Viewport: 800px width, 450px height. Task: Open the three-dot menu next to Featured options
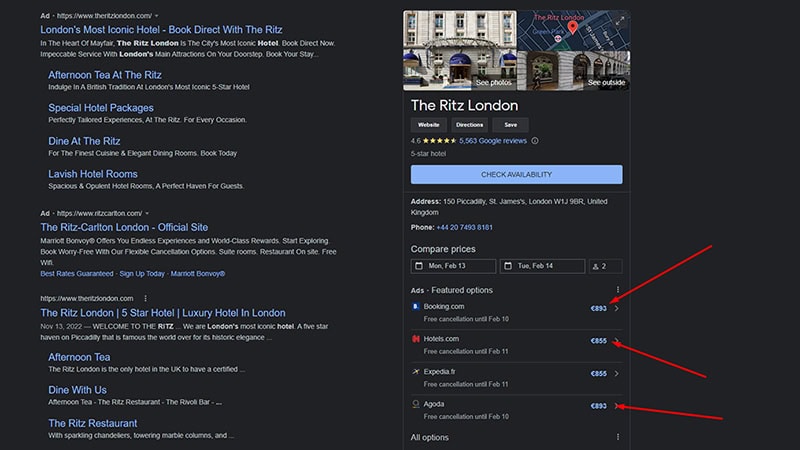pos(617,290)
